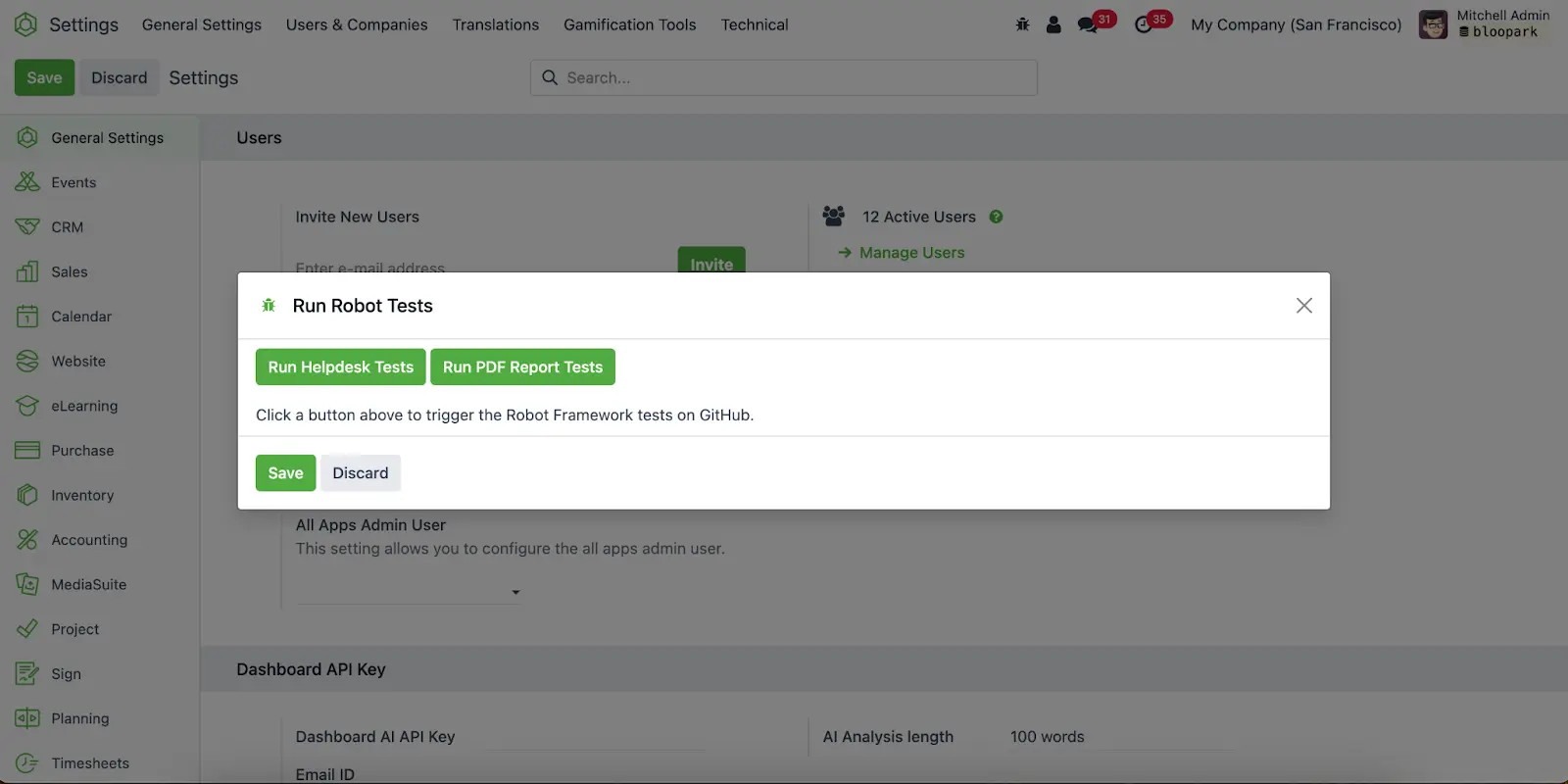This screenshot has height=784, width=1568.
Task: Click the Events sidebar icon
Action: (27, 182)
